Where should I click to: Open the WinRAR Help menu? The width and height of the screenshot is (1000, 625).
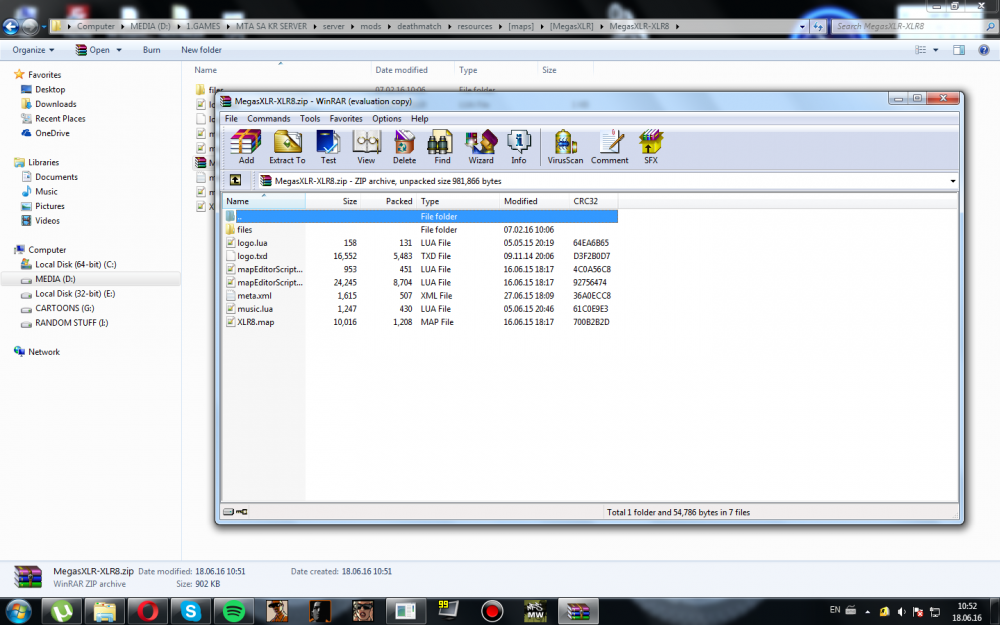pos(420,119)
